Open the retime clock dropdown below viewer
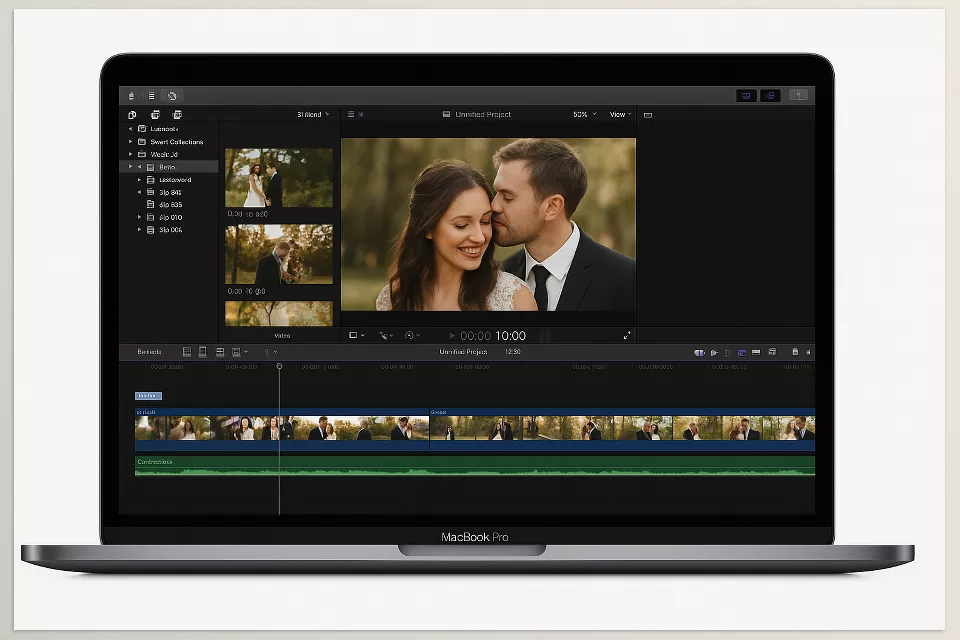The image size is (960, 640). pyautogui.click(x=413, y=336)
